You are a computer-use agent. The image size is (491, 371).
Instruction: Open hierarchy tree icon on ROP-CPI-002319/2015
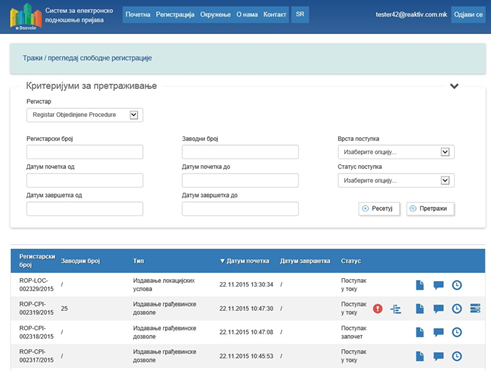click(396, 309)
